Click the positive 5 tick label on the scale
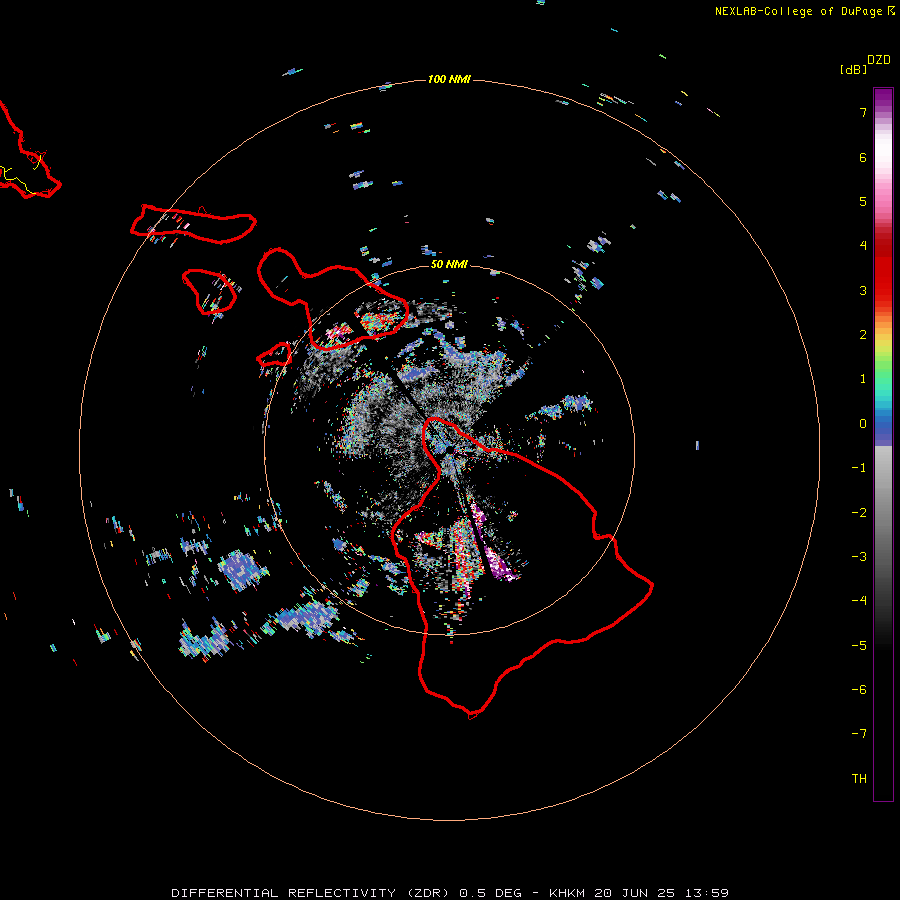Viewport: 900px width, 900px height. pyautogui.click(x=863, y=201)
